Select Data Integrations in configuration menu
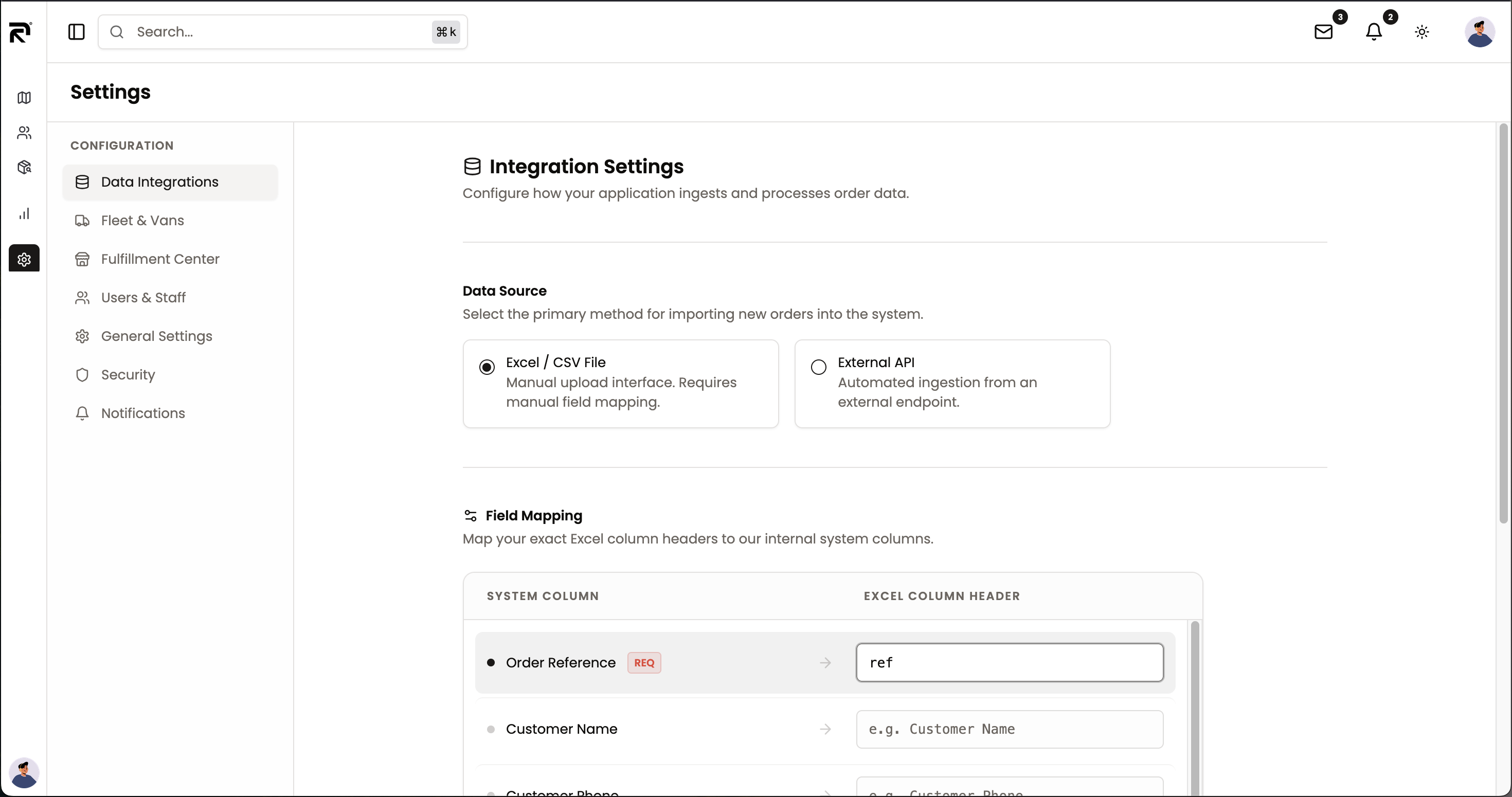This screenshot has height=797, width=1512. point(170,182)
